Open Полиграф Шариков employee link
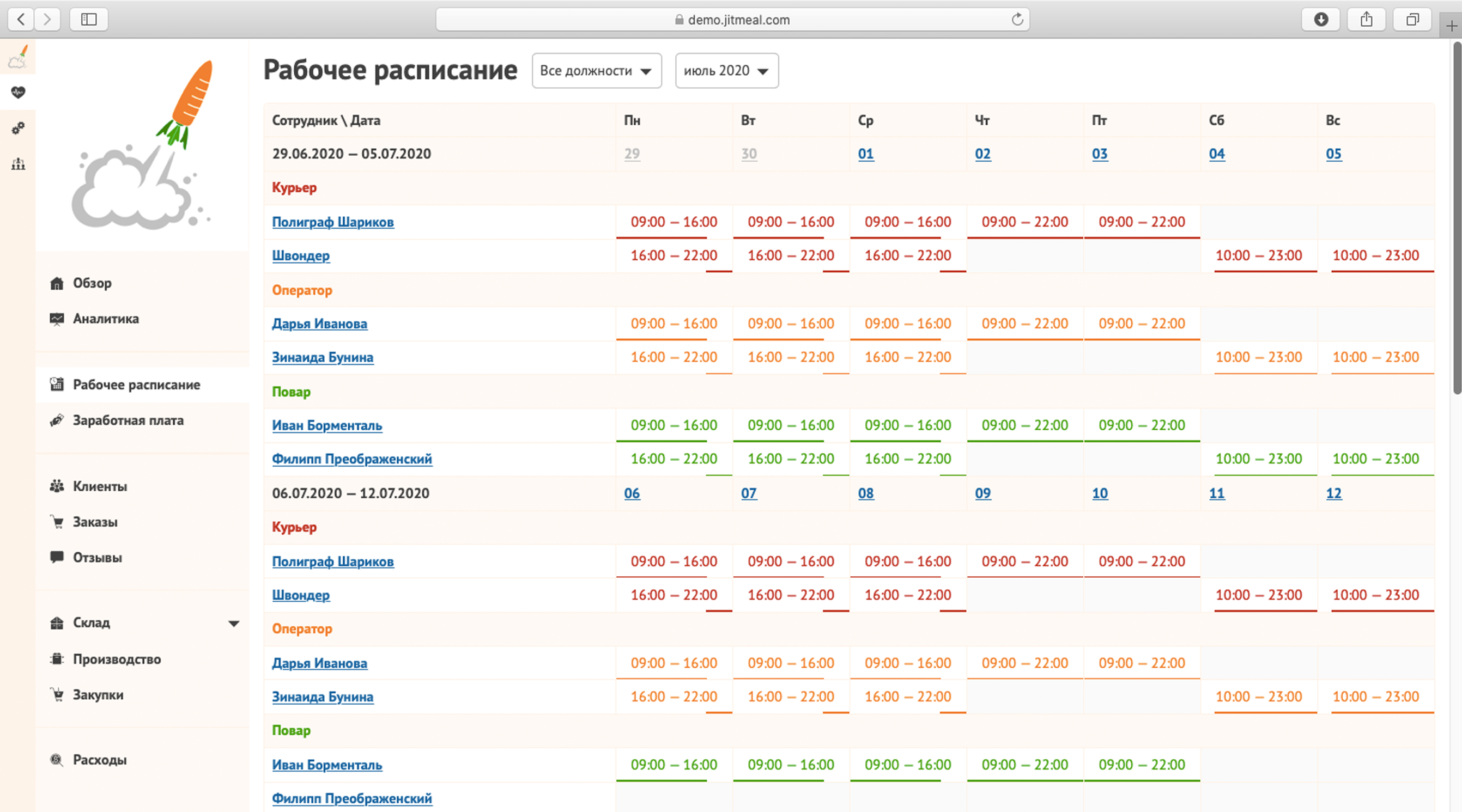Viewport: 1462px width, 812px height. point(332,222)
